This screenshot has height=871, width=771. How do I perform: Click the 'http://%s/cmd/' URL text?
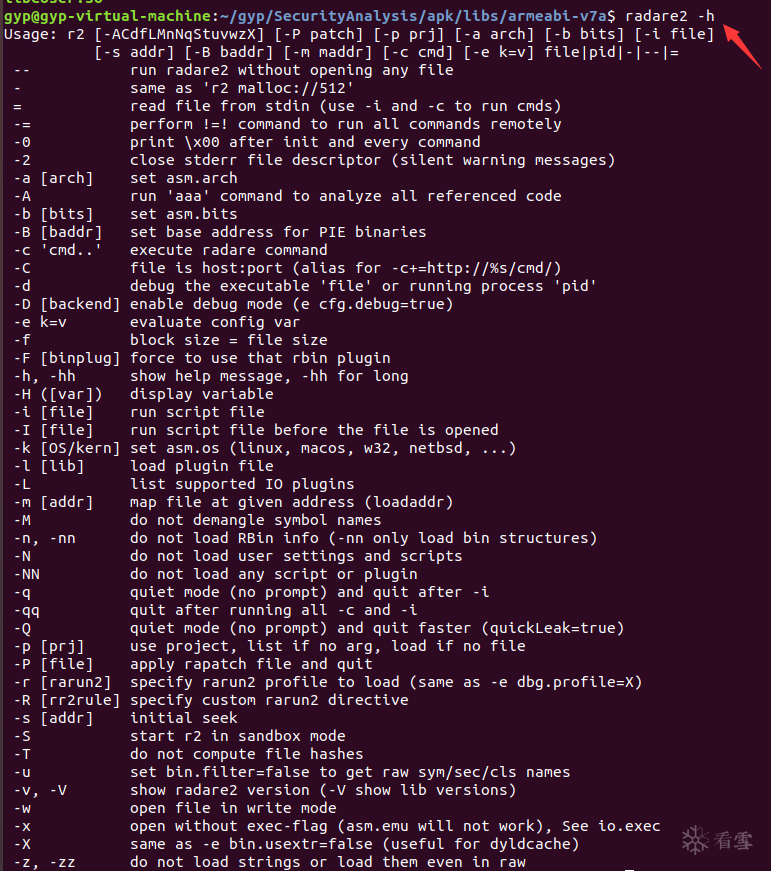pyautogui.click(x=487, y=268)
